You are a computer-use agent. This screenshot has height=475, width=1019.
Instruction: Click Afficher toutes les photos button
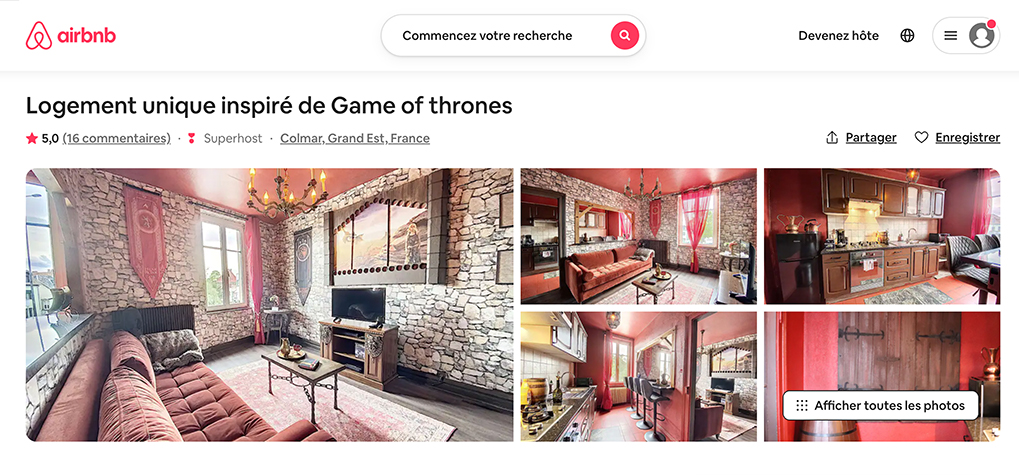[x=881, y=405]
